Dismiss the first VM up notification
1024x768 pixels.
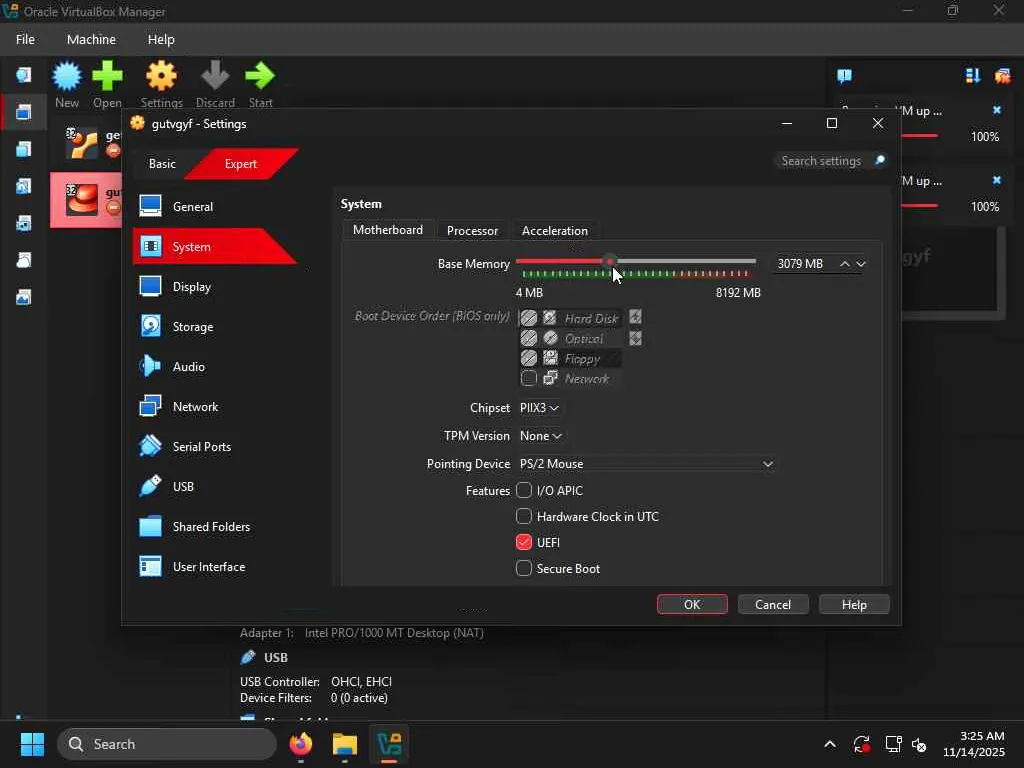(997, 110)
